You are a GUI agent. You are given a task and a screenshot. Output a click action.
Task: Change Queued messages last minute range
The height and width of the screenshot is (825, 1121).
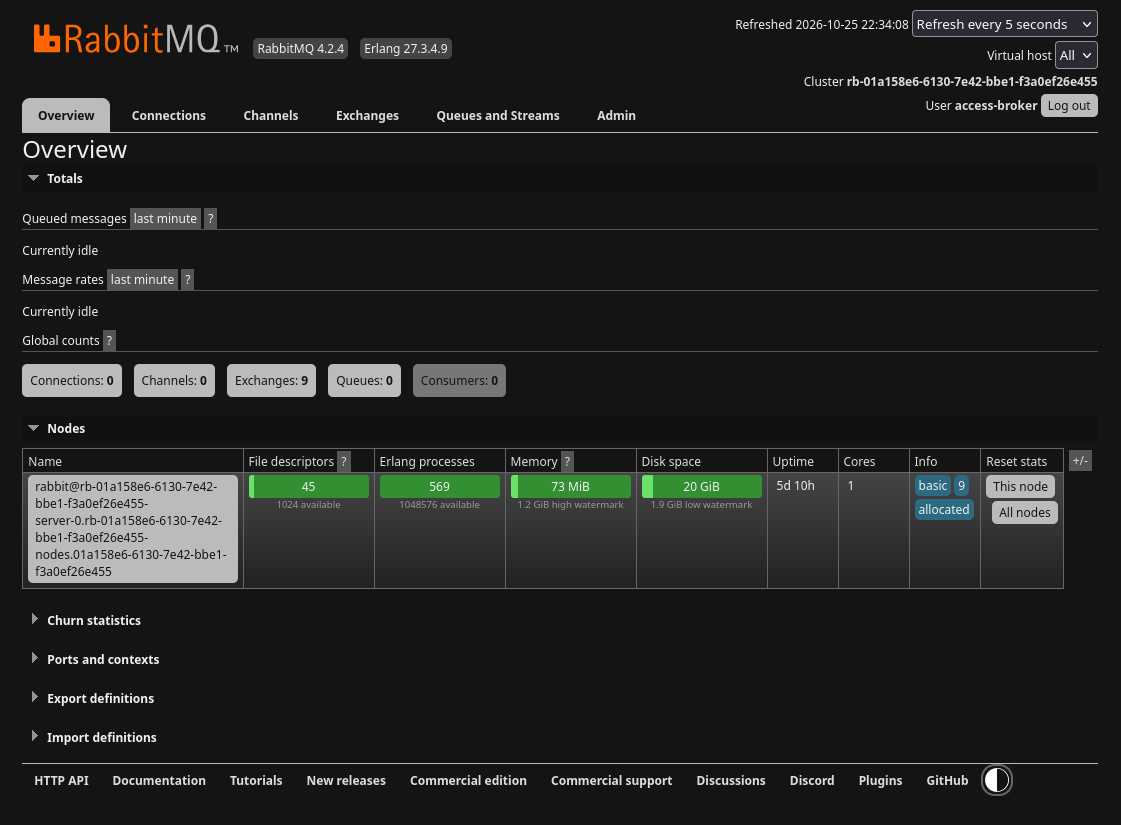[165, 219]
